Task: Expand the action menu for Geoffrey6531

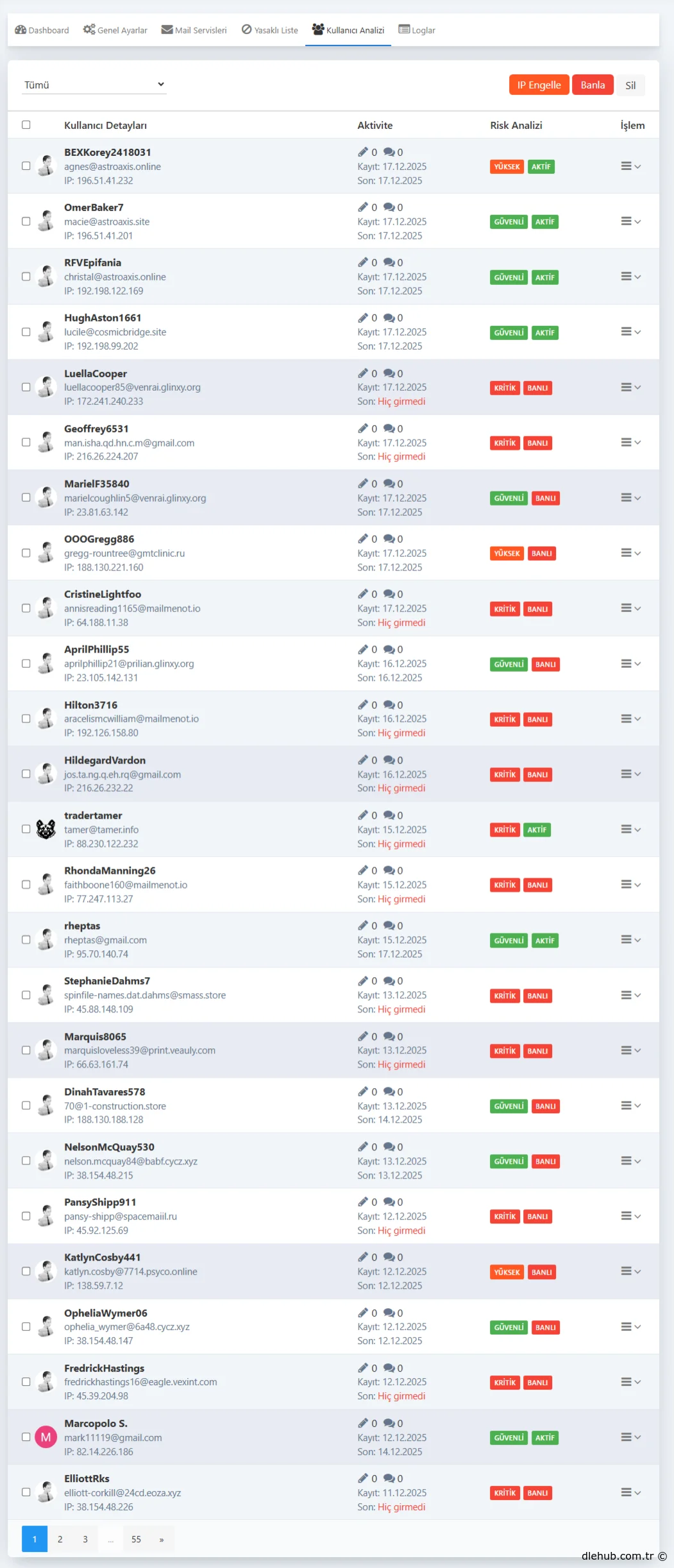Action: (x=630, y=442)
